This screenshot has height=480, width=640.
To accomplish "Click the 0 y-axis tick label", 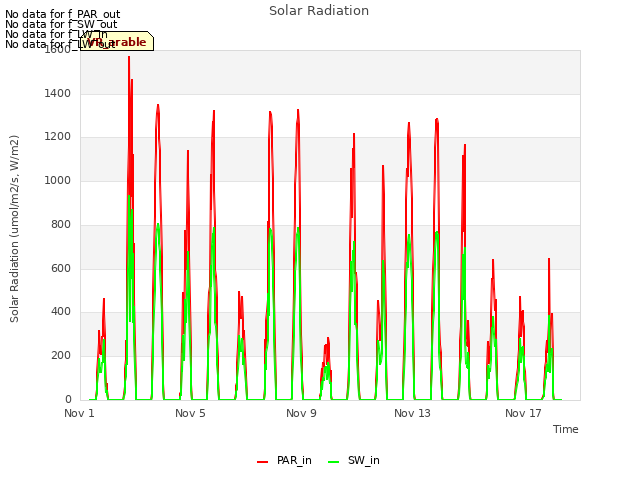I will click(68, 399).
